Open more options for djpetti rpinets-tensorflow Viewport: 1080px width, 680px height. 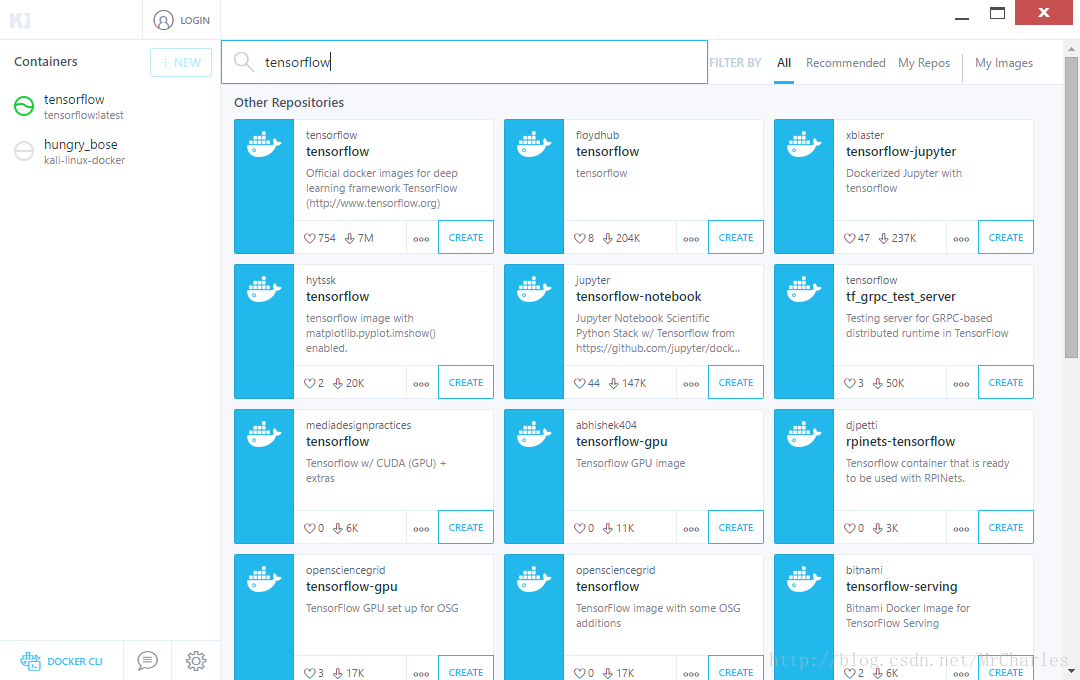point(962,528)
